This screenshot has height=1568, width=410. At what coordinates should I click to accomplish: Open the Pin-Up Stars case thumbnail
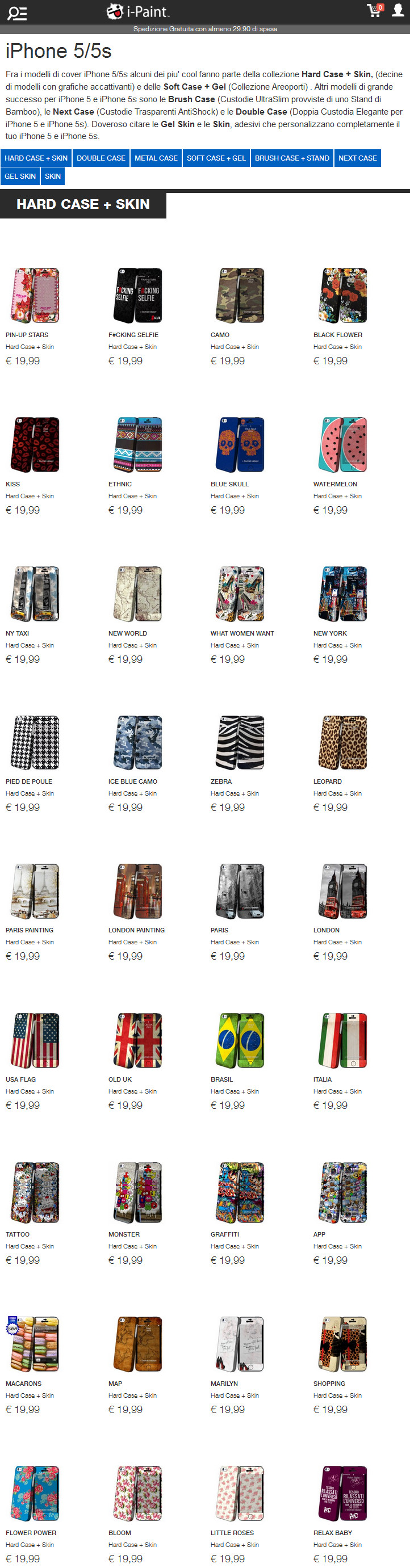point(35,295)
